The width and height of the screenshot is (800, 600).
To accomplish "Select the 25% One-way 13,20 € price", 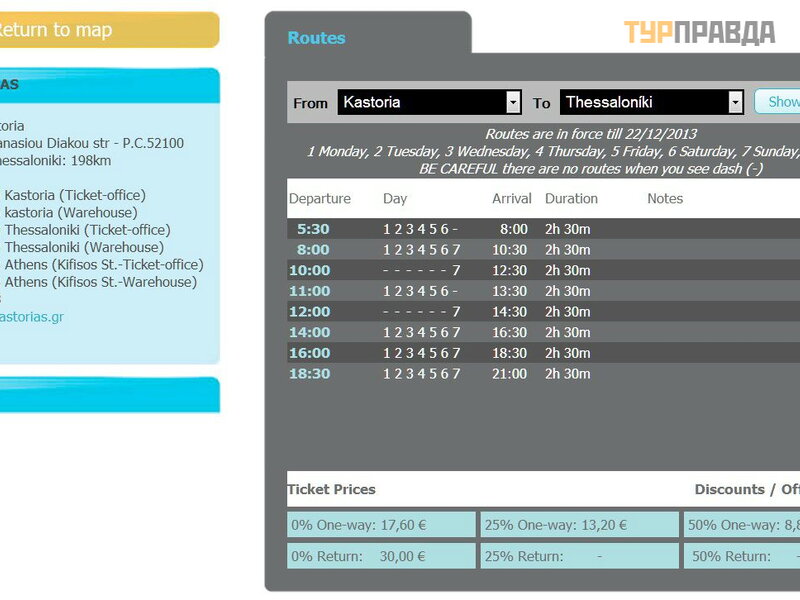I will click(578, 525).
